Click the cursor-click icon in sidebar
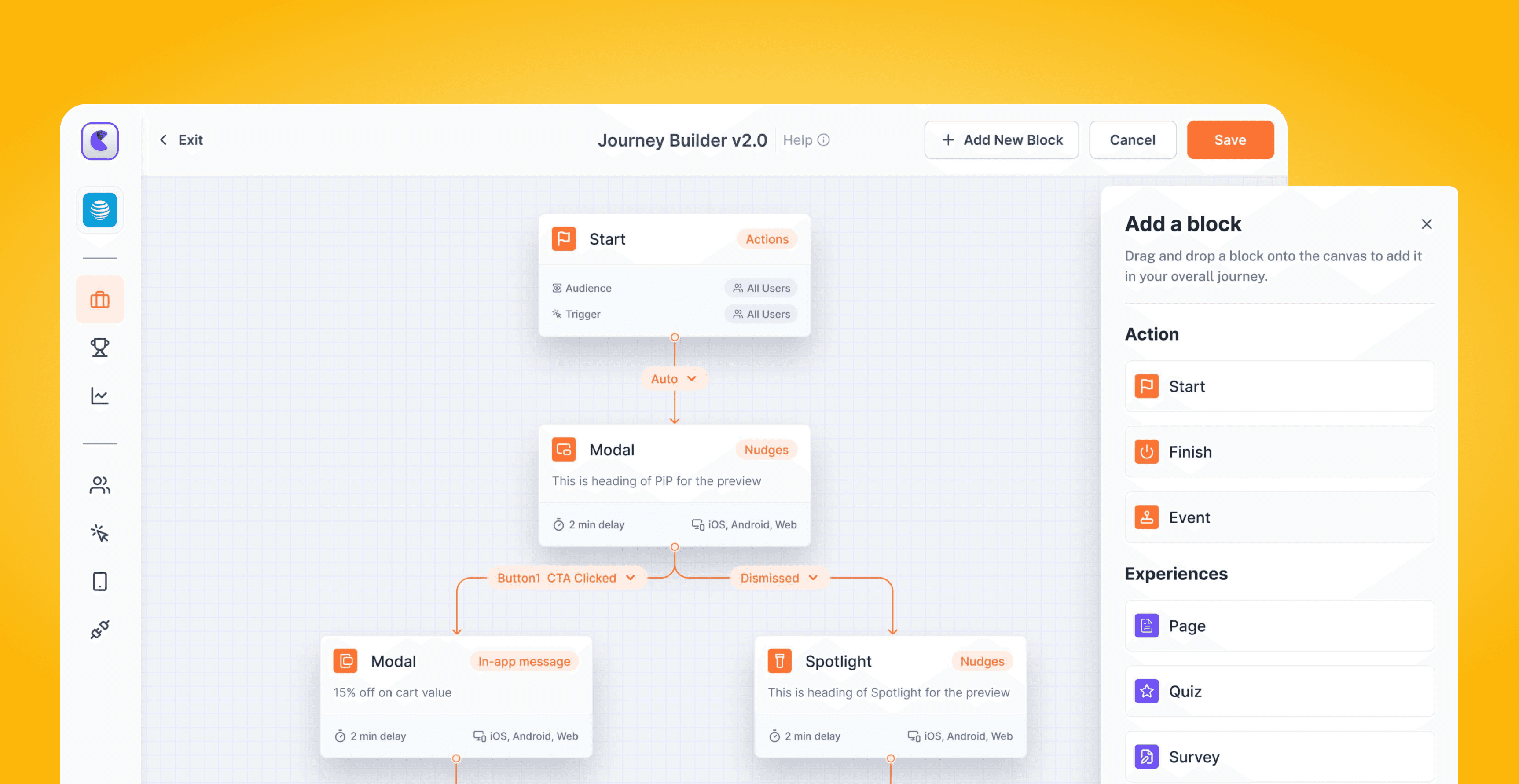Viewport: 1519px width, 784px height. click(x=99, y=534)
